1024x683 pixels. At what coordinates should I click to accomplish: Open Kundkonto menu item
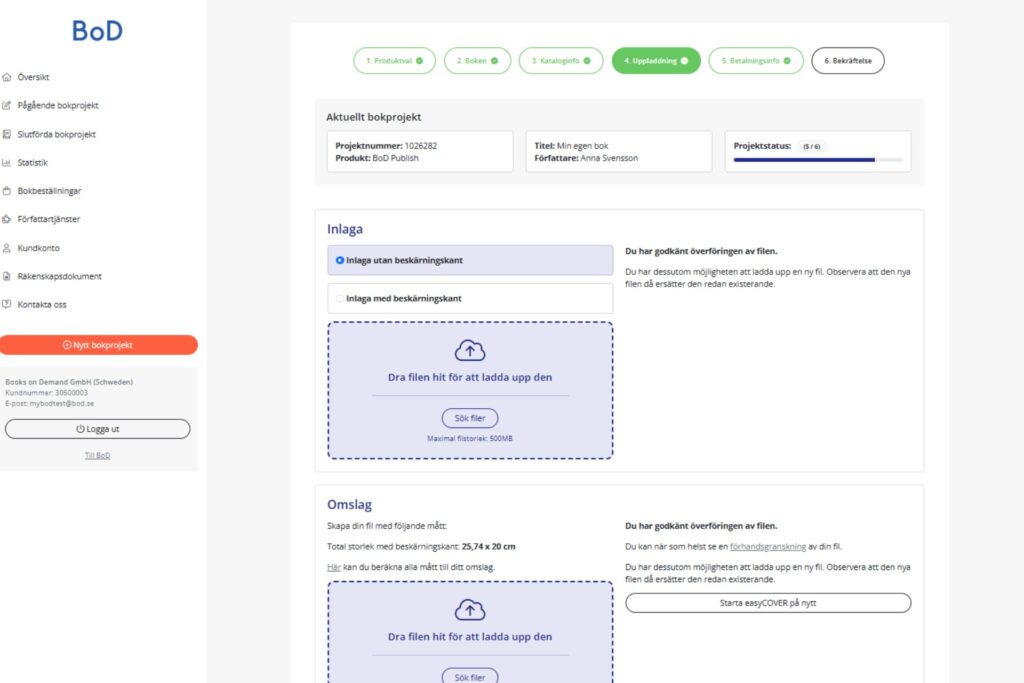(x=39, y=248)
